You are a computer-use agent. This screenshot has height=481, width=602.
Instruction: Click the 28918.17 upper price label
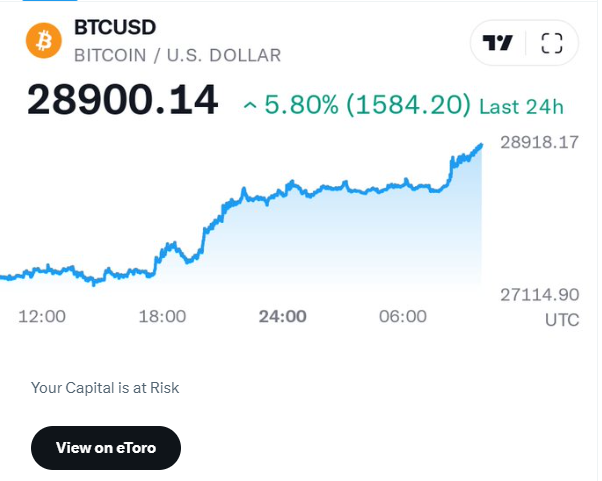pos(538,142)
